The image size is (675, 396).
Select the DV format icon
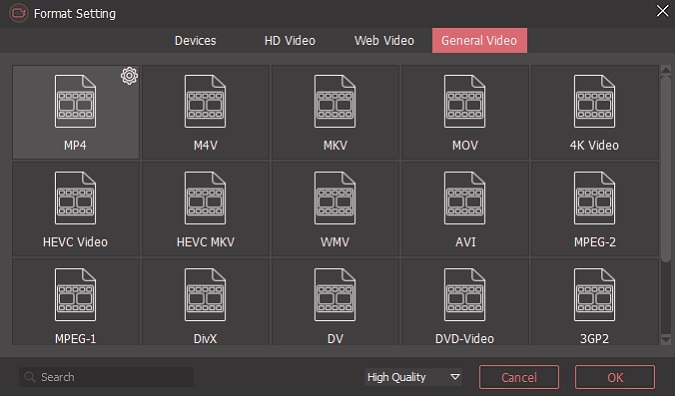(335, 295)
